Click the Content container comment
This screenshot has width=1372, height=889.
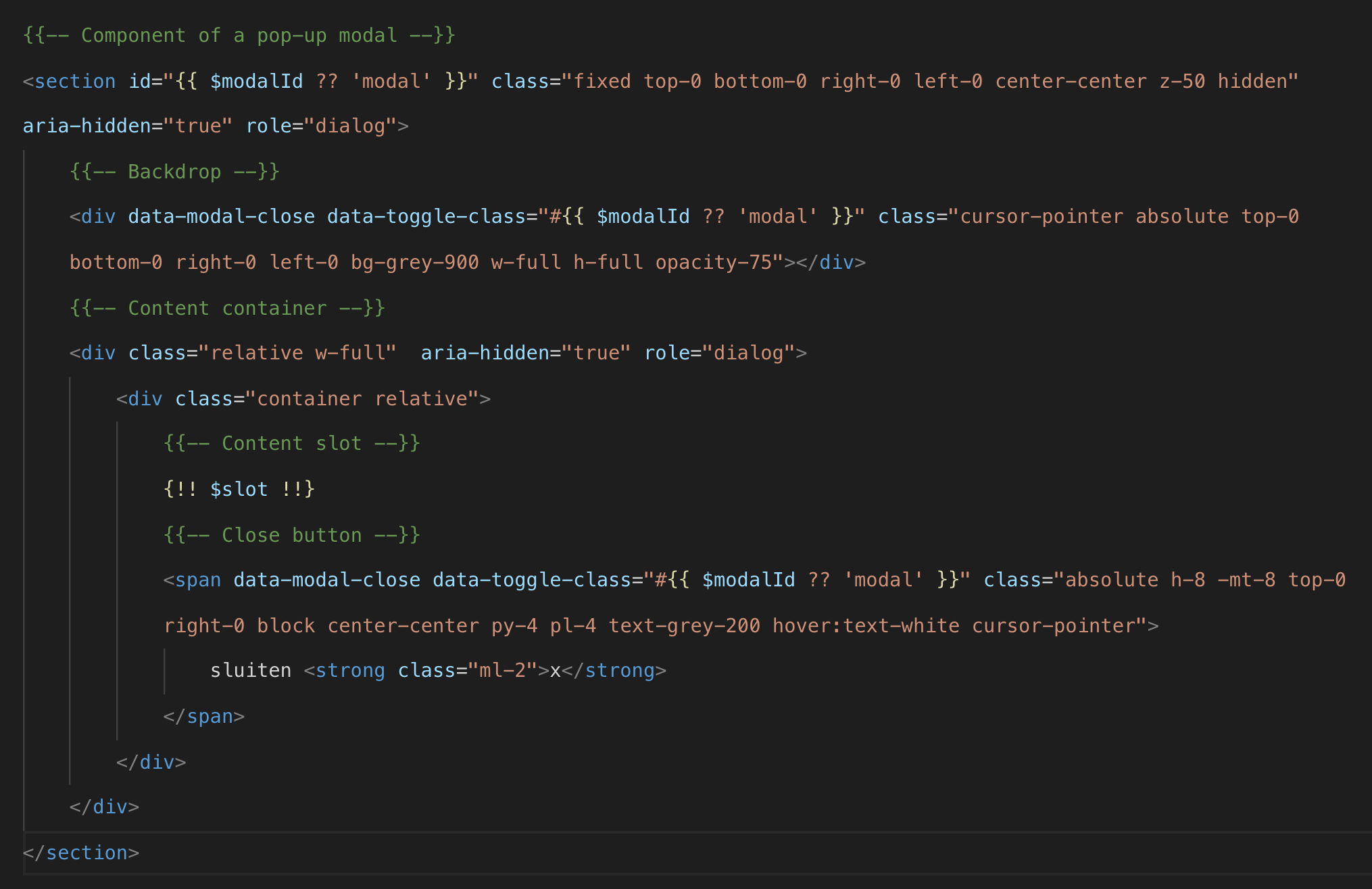click(225, 307)
